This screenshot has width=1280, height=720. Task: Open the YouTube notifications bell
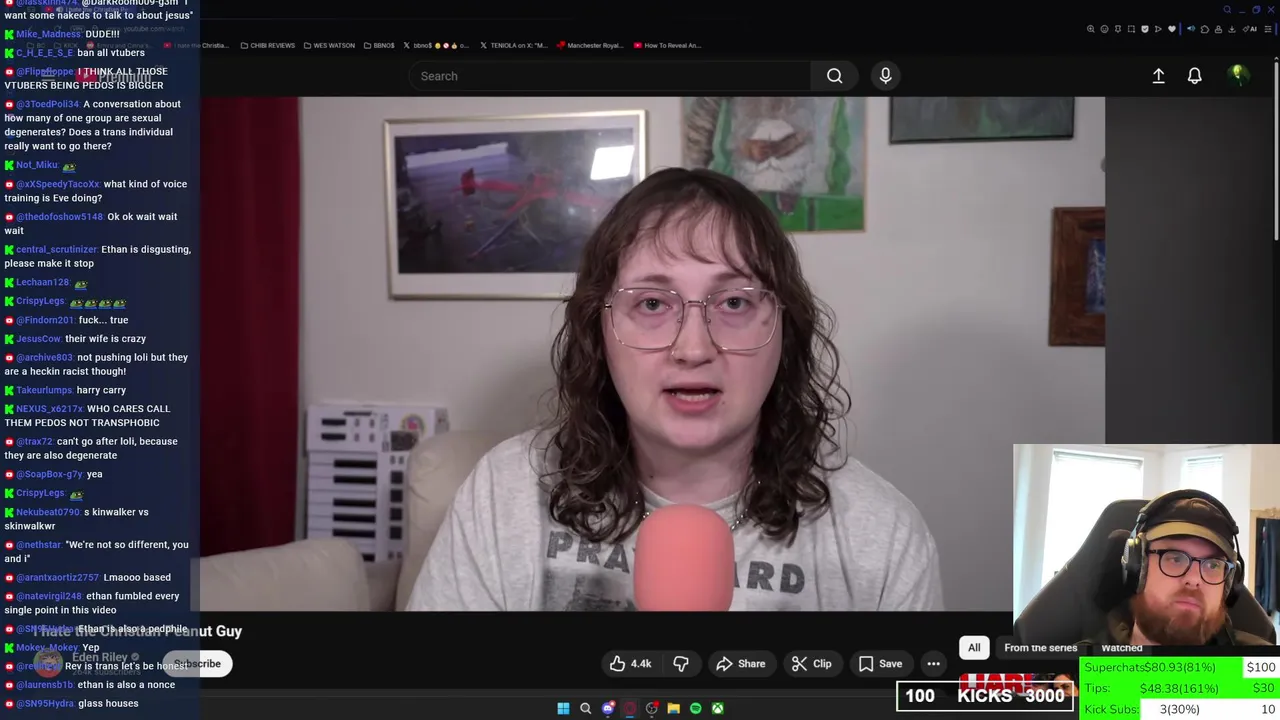(1194, 76)
